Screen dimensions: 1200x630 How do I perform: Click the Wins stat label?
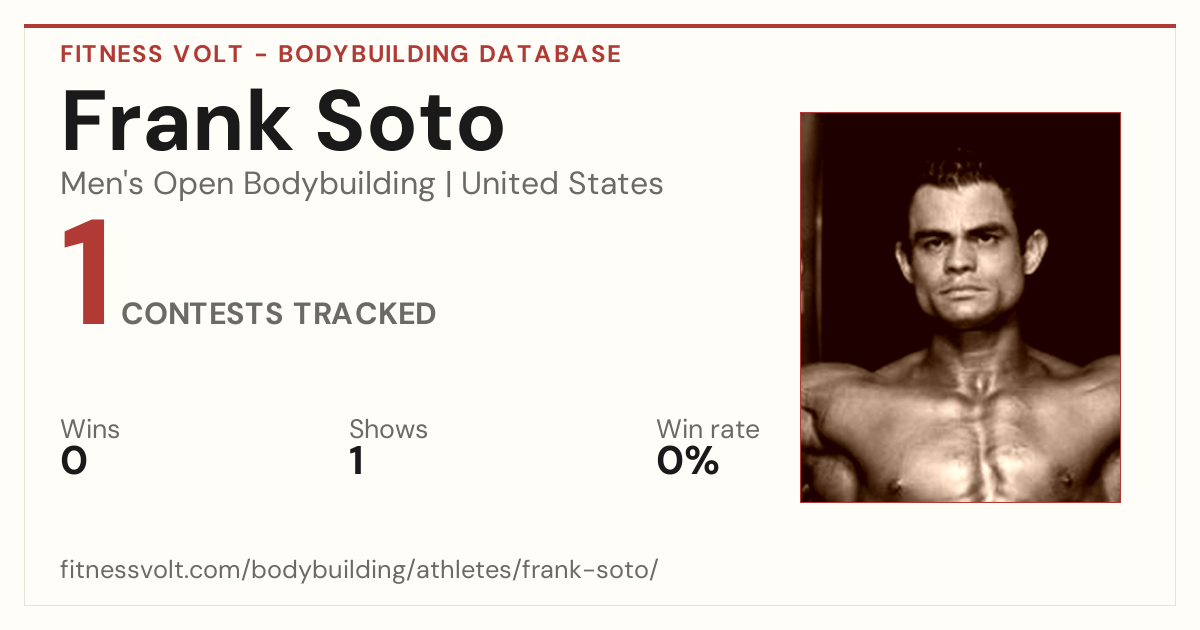(x=90, y=430)
